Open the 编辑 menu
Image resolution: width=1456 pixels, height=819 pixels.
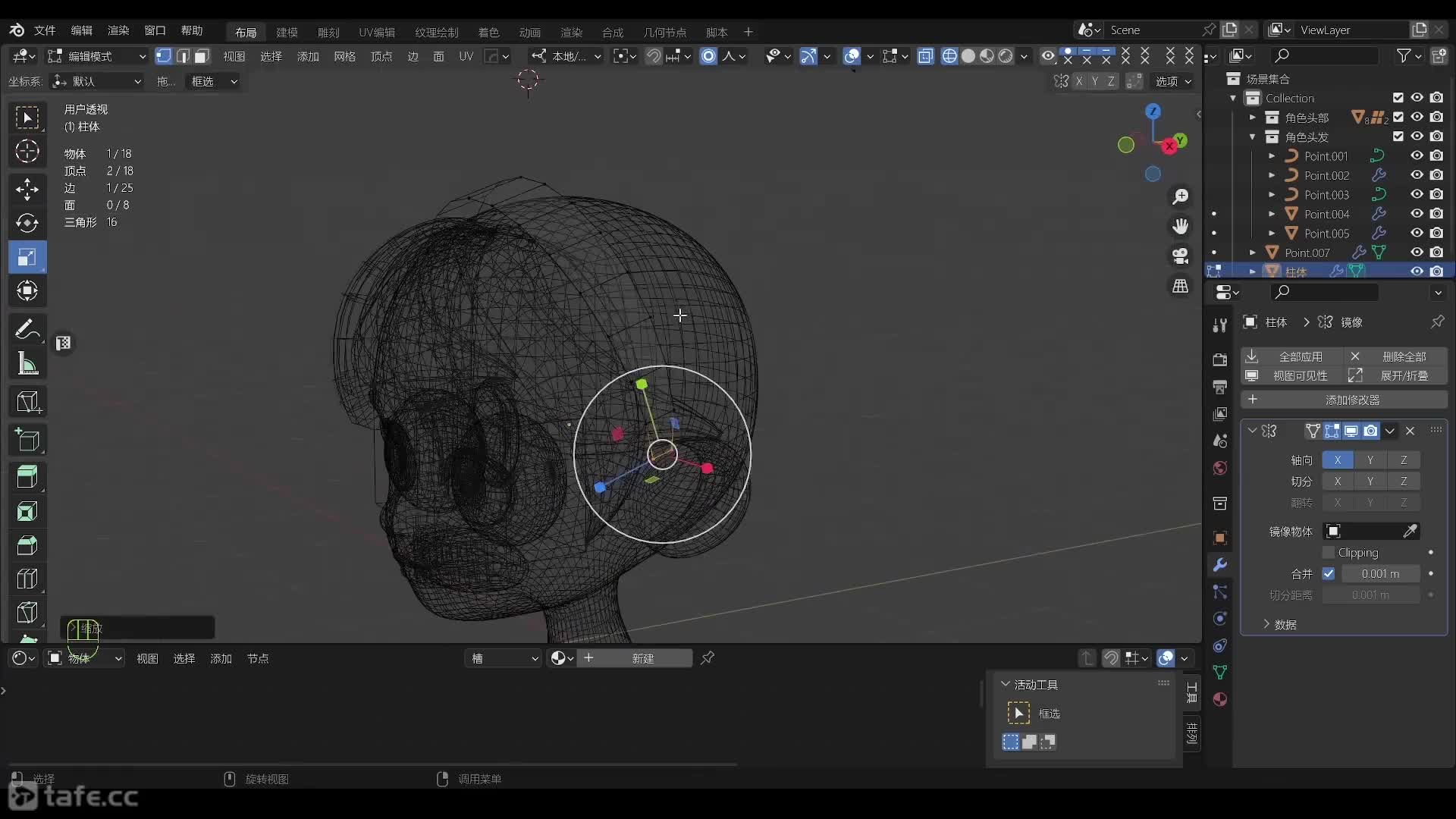(x=81, y=30)
